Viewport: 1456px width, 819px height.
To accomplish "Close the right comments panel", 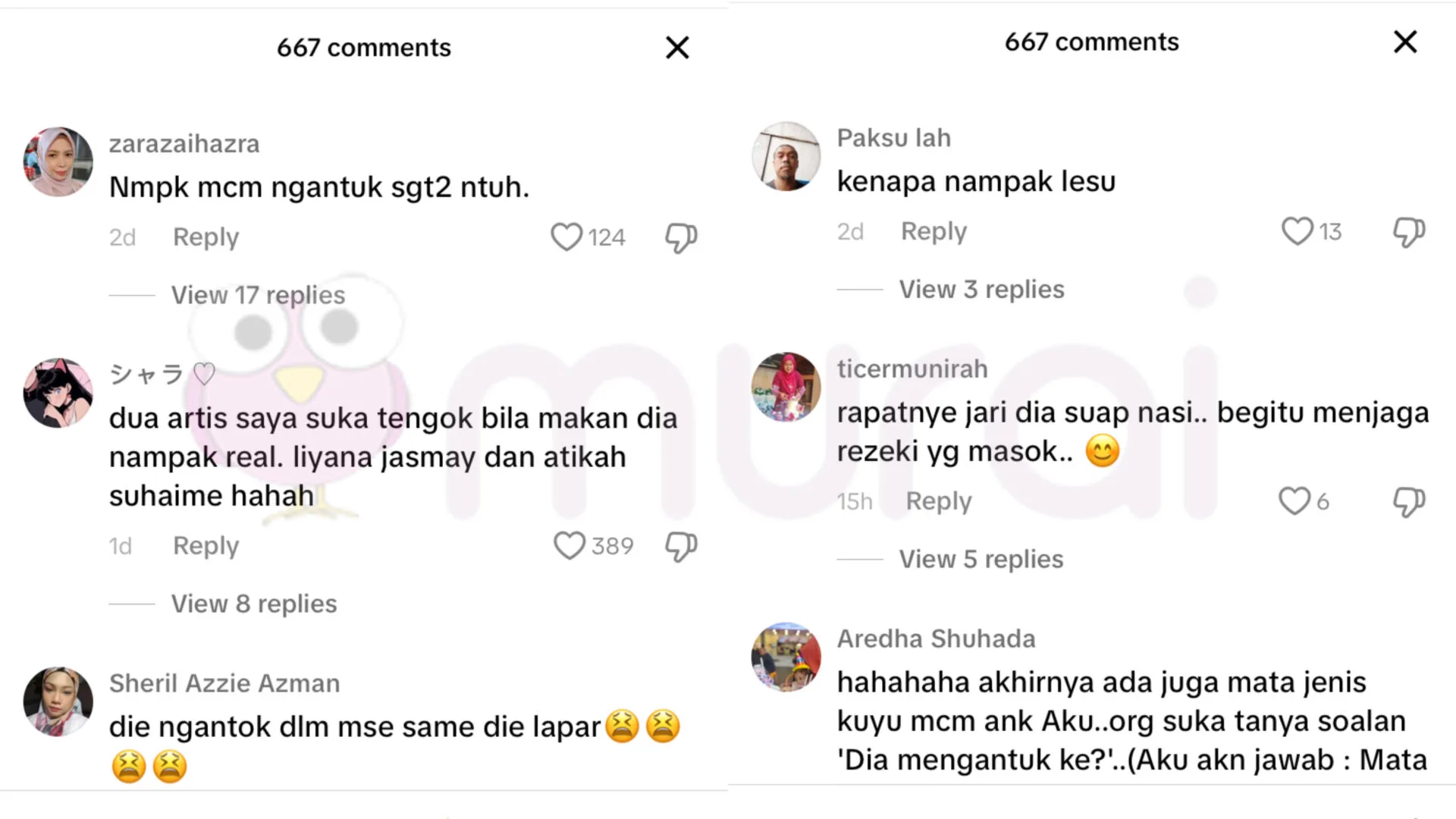I will click(1405, 42).
